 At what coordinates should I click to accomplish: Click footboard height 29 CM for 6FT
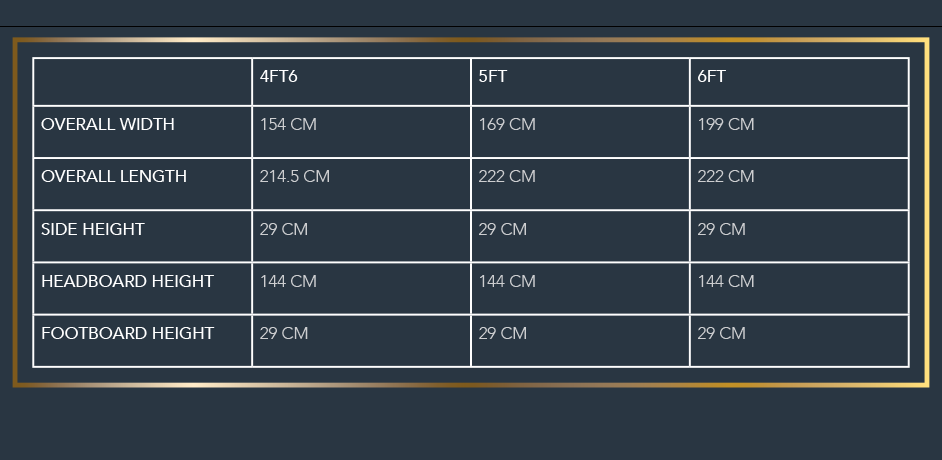coord(721,333)
